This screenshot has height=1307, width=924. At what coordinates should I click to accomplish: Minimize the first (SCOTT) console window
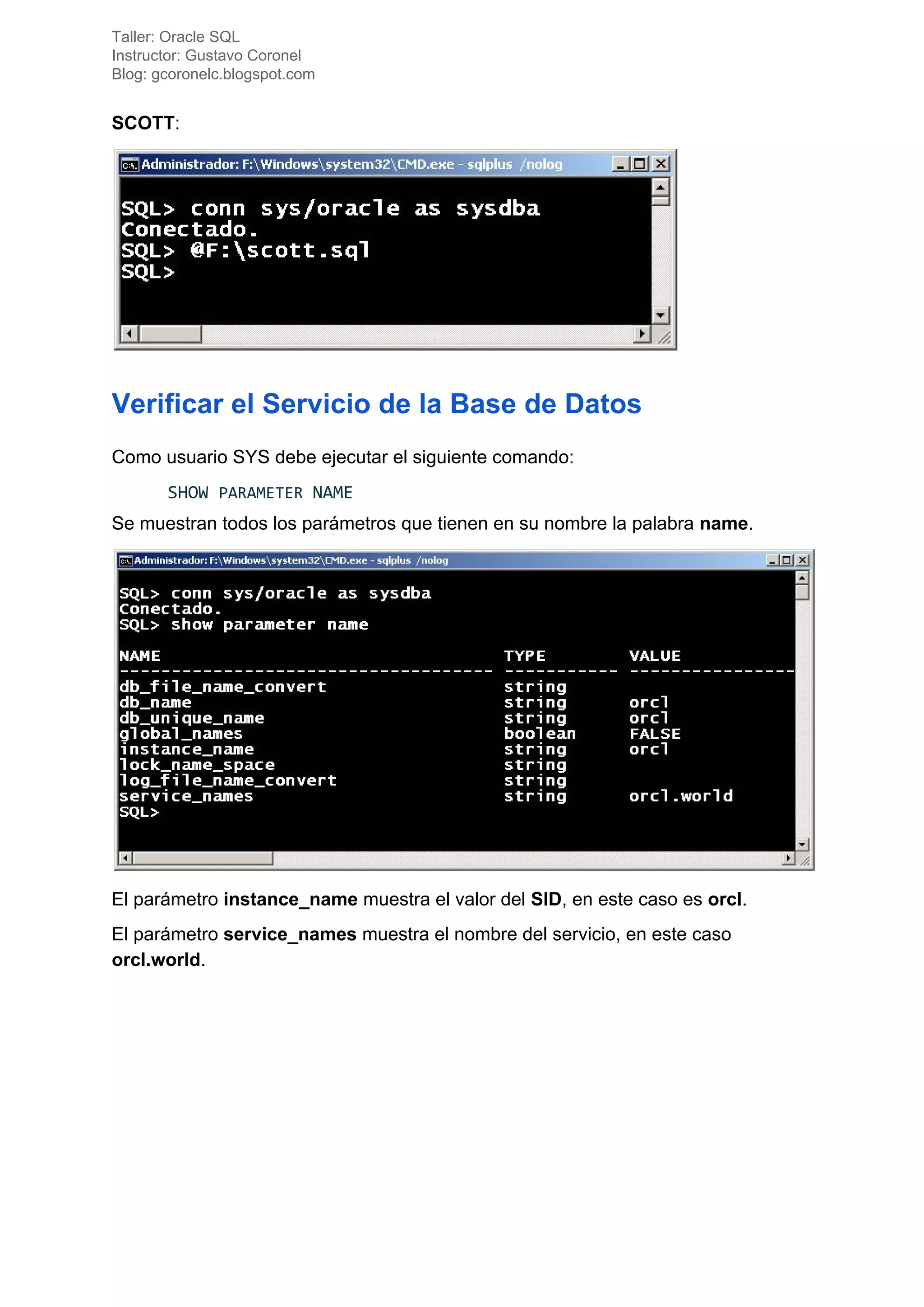[x=620, y=164]
